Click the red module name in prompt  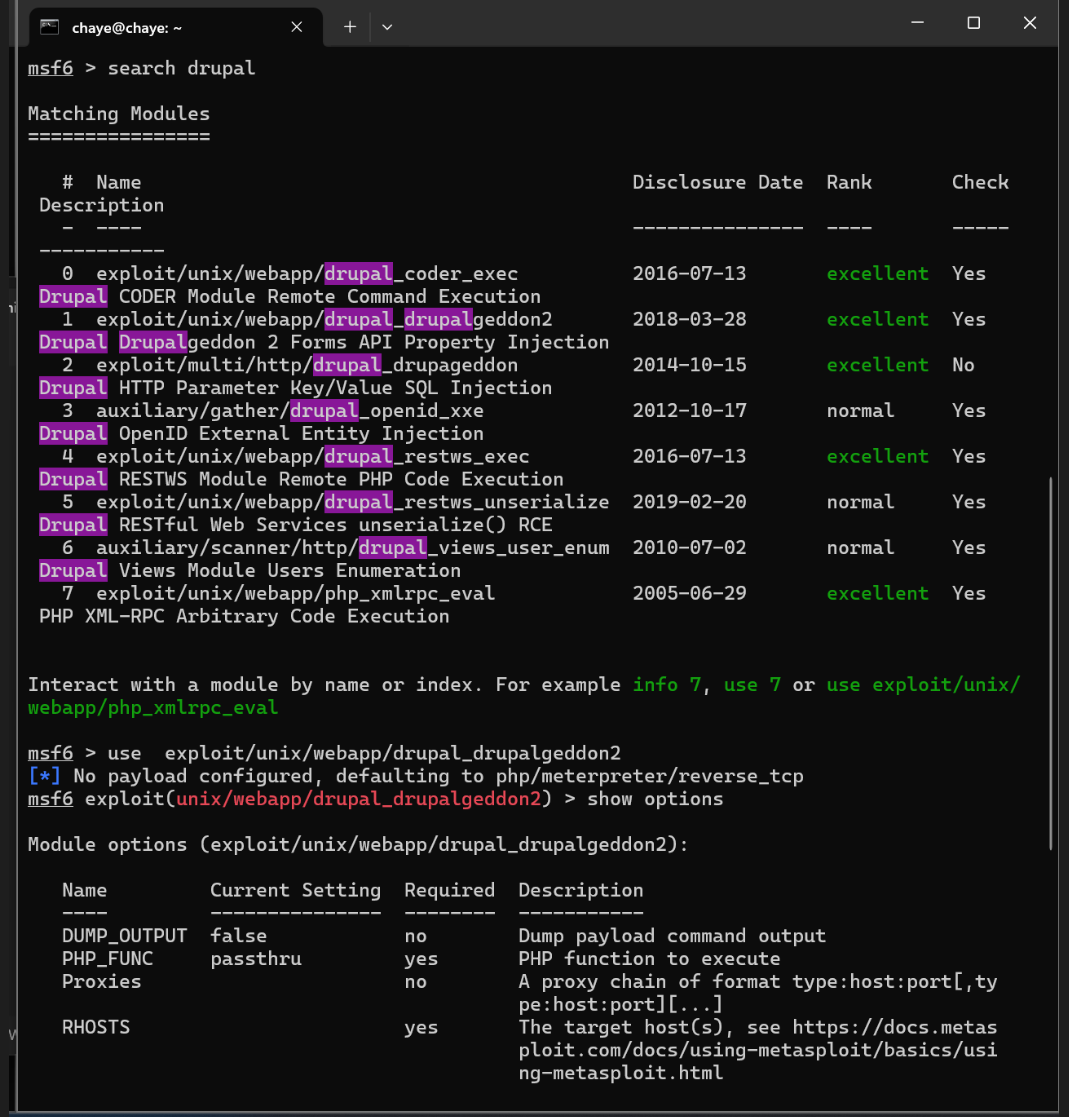coord(358,799)
